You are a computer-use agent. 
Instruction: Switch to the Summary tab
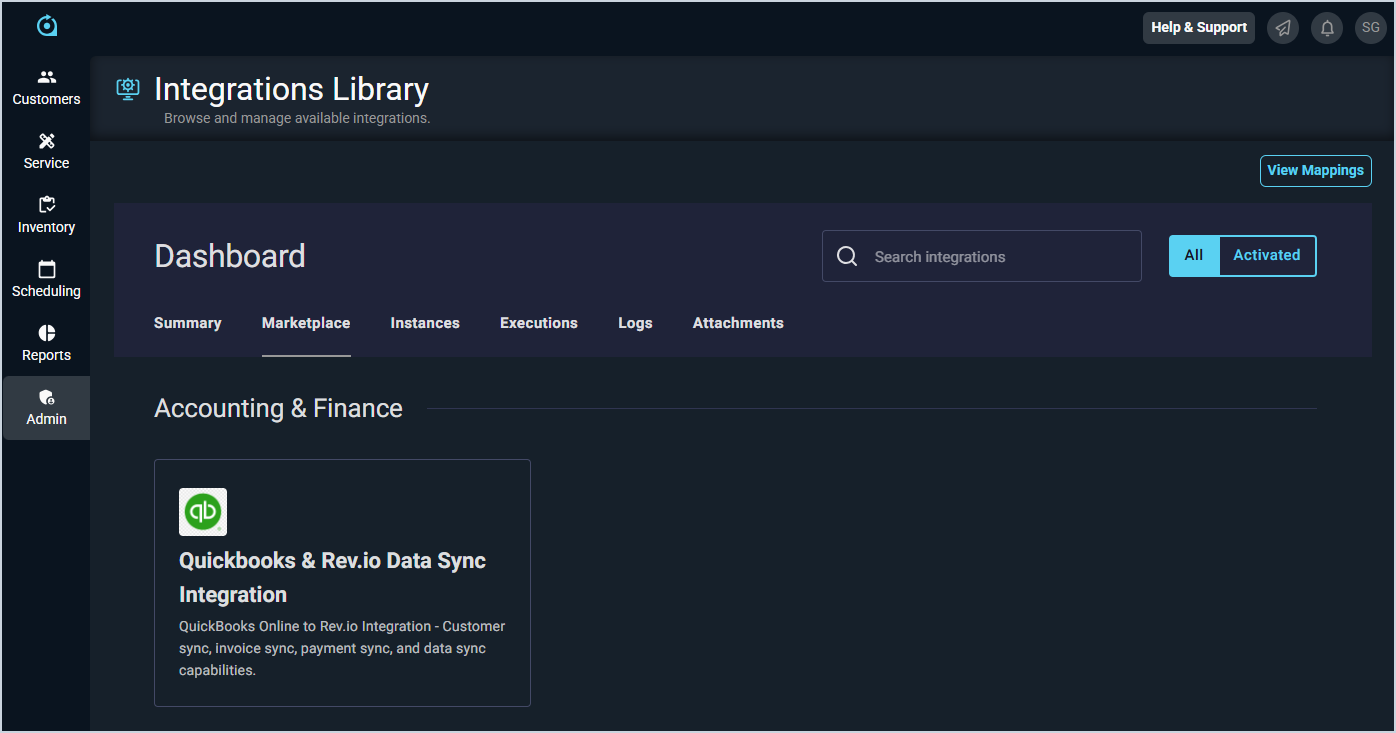coord(188,323)
